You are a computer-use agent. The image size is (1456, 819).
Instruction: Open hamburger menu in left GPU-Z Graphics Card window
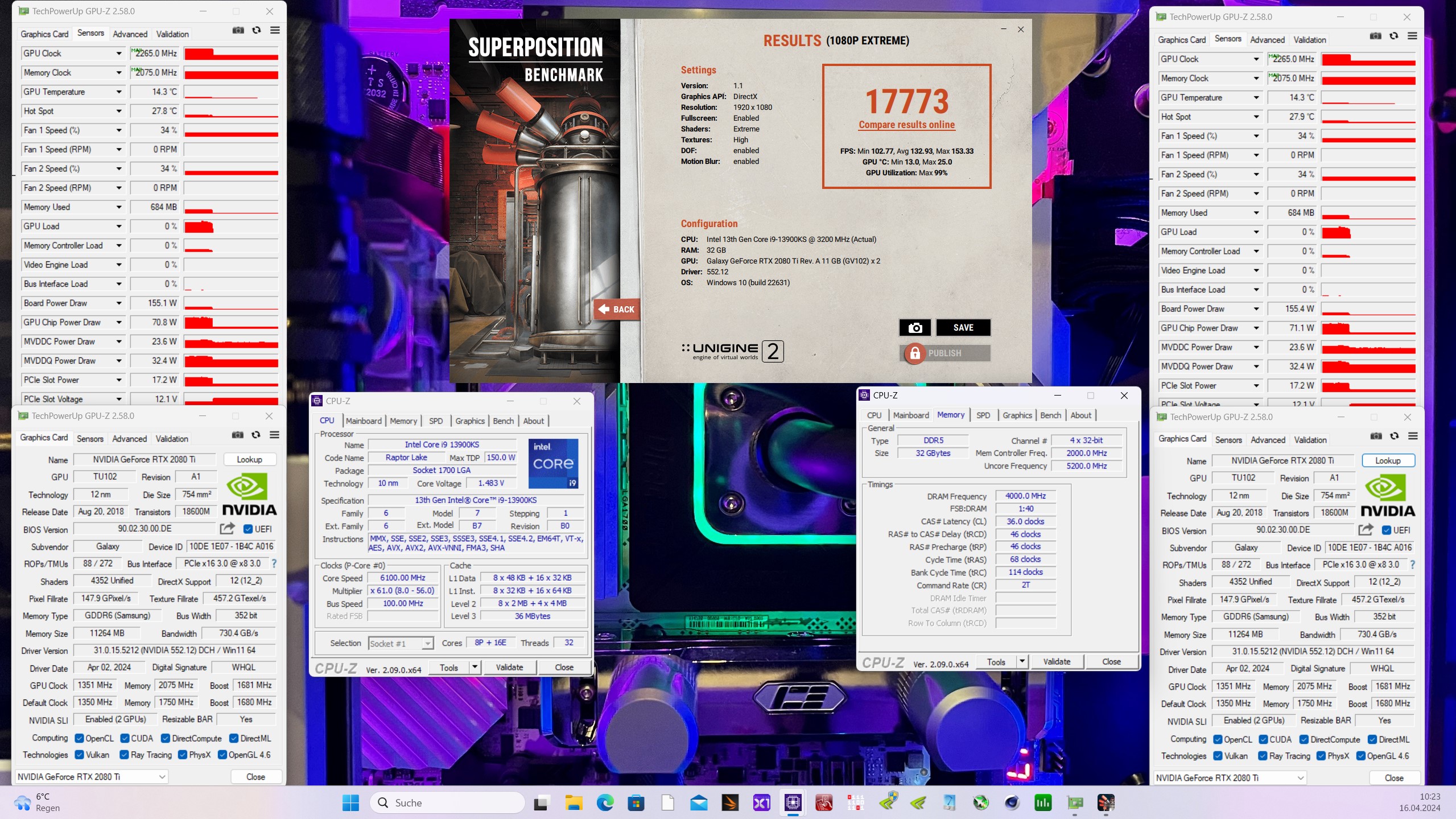(274, 435)
